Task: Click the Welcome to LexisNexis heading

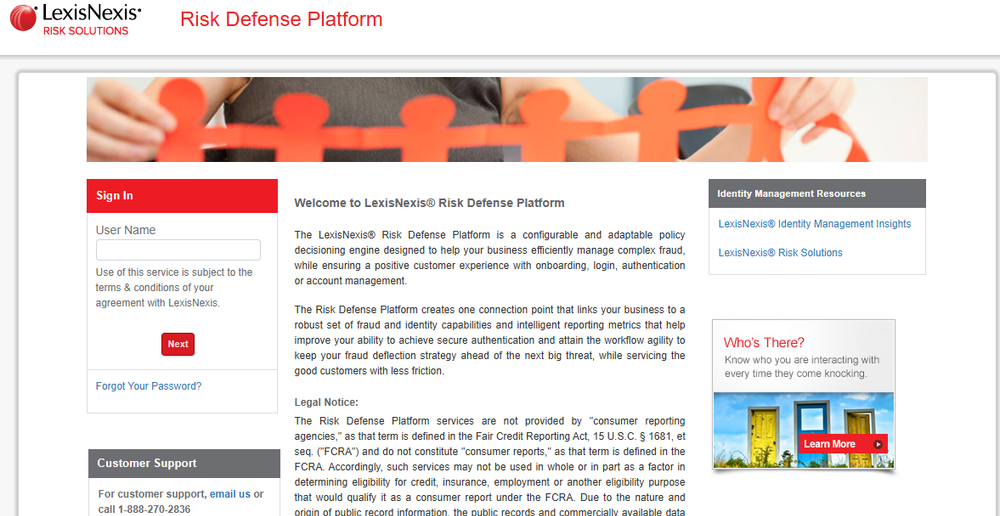Action: click(x=429, y=203)
